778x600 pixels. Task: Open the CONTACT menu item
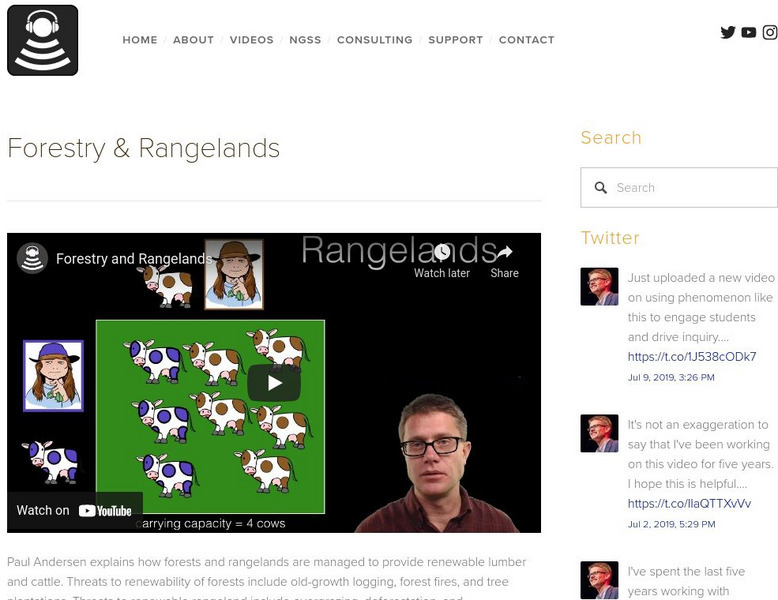point(526,40)
